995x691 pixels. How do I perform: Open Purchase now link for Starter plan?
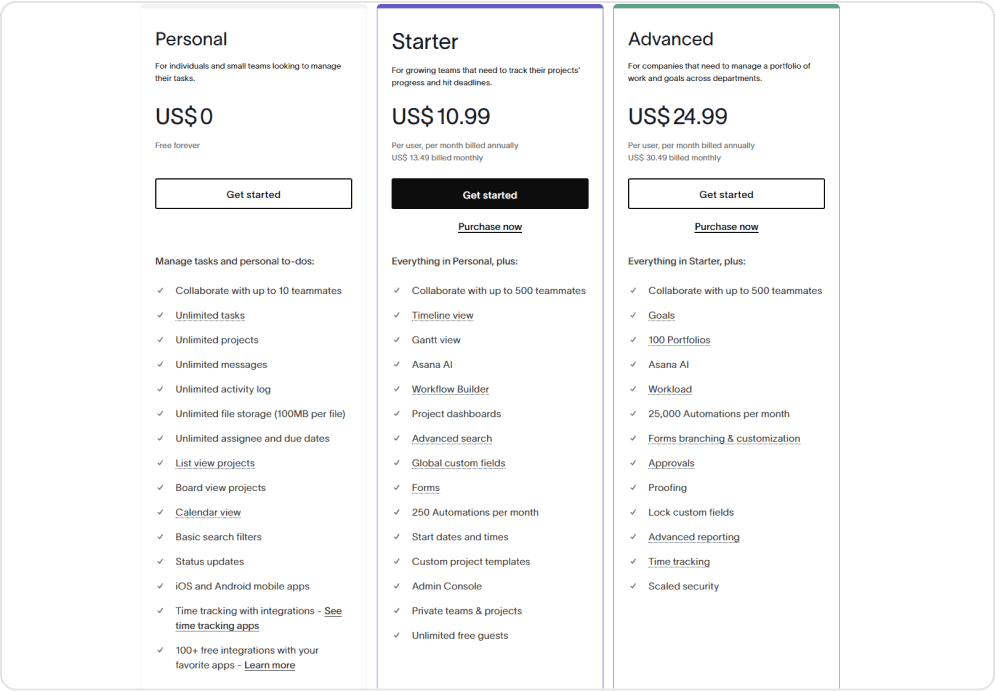coord(490,227)
